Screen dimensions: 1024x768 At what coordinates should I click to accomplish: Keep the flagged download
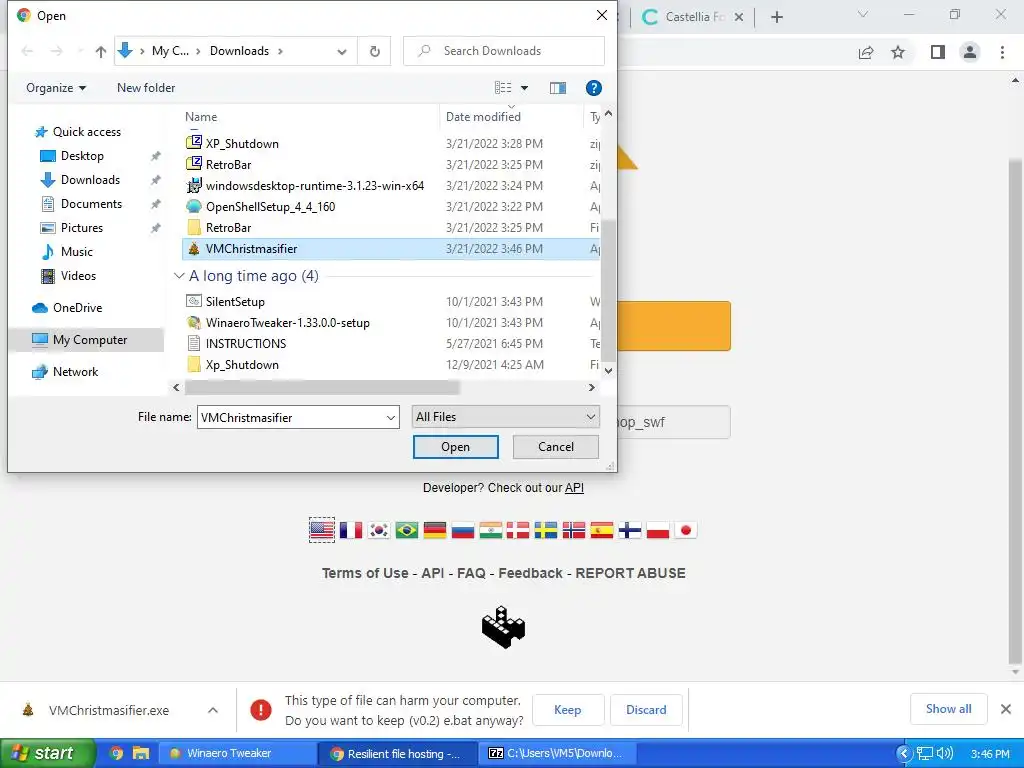568,710
